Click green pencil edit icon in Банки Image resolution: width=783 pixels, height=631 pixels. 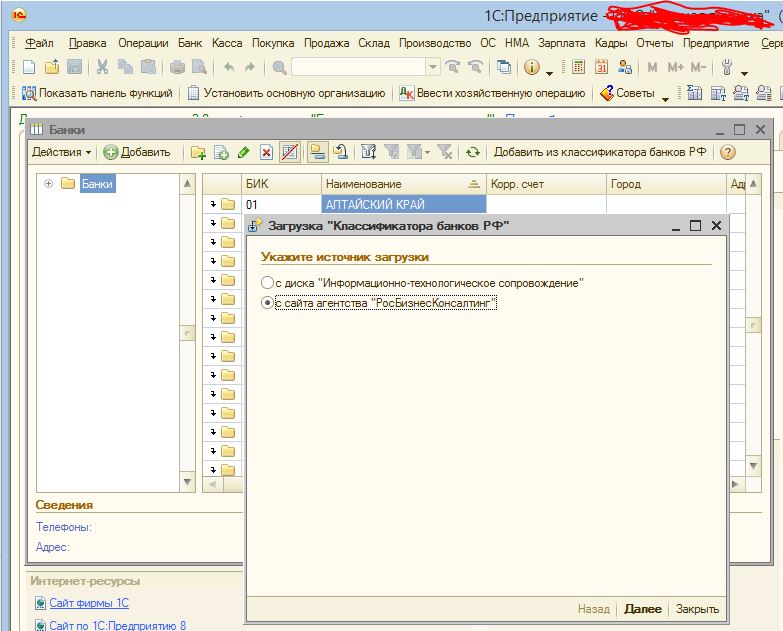(x=244, y=152)
